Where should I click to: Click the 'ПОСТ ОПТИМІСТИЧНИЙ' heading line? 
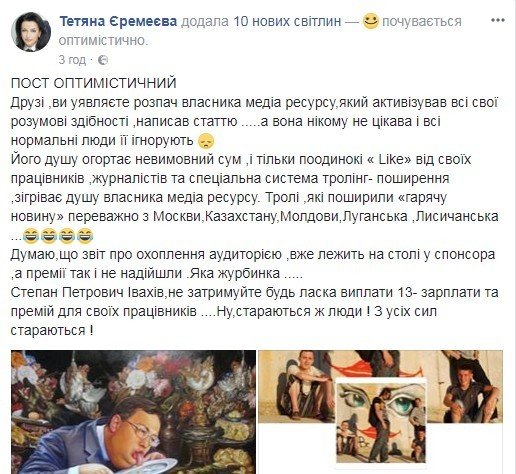click(x=93, y=83)
